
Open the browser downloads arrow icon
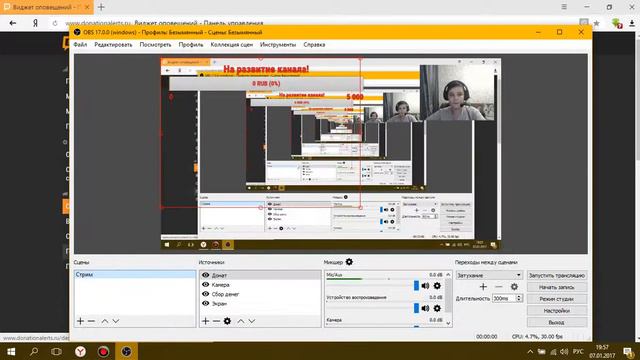coord(632,24)
